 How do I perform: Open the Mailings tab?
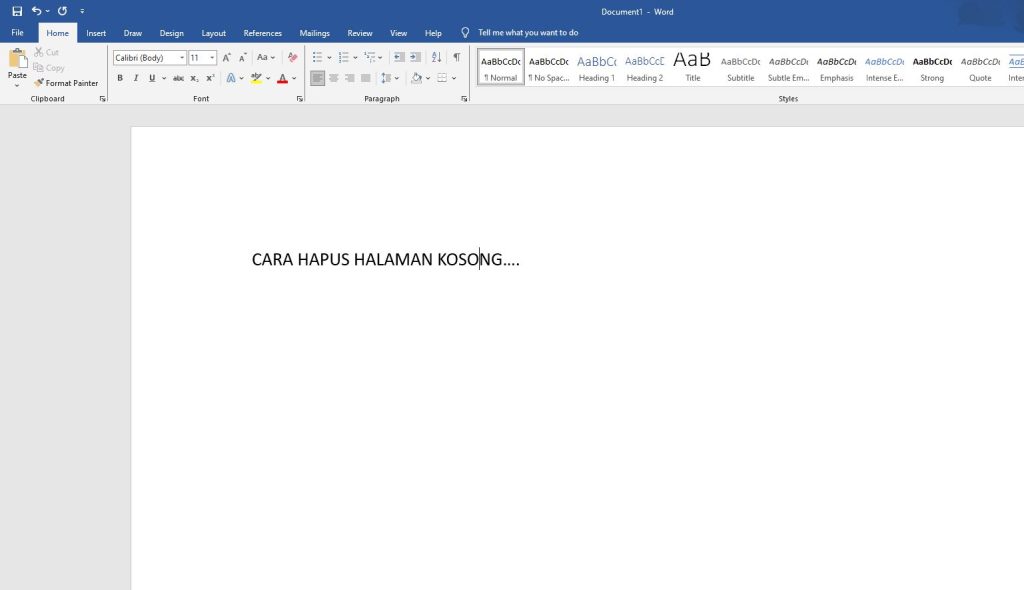[314, 33]
